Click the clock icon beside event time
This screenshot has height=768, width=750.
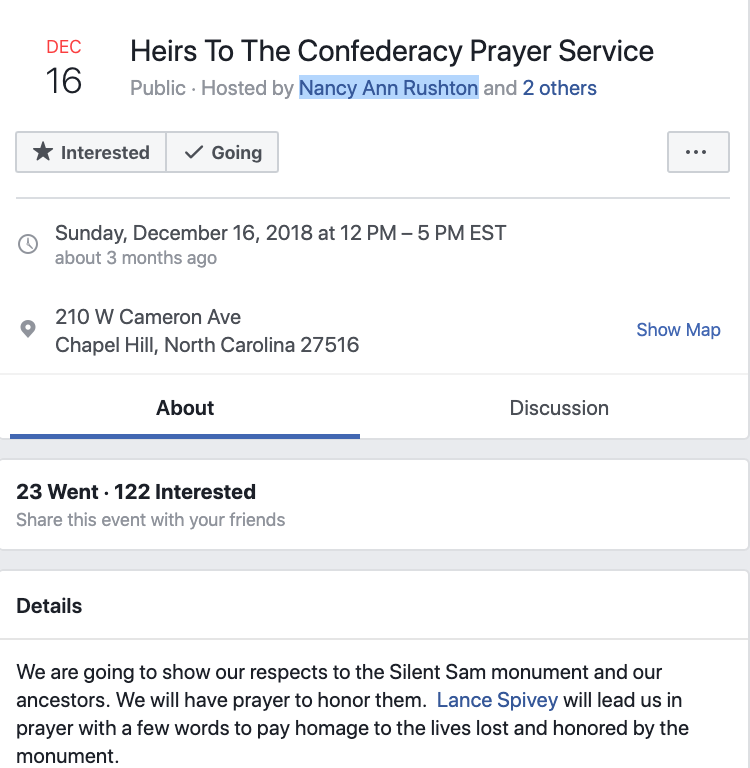click(x=28, y=243)
